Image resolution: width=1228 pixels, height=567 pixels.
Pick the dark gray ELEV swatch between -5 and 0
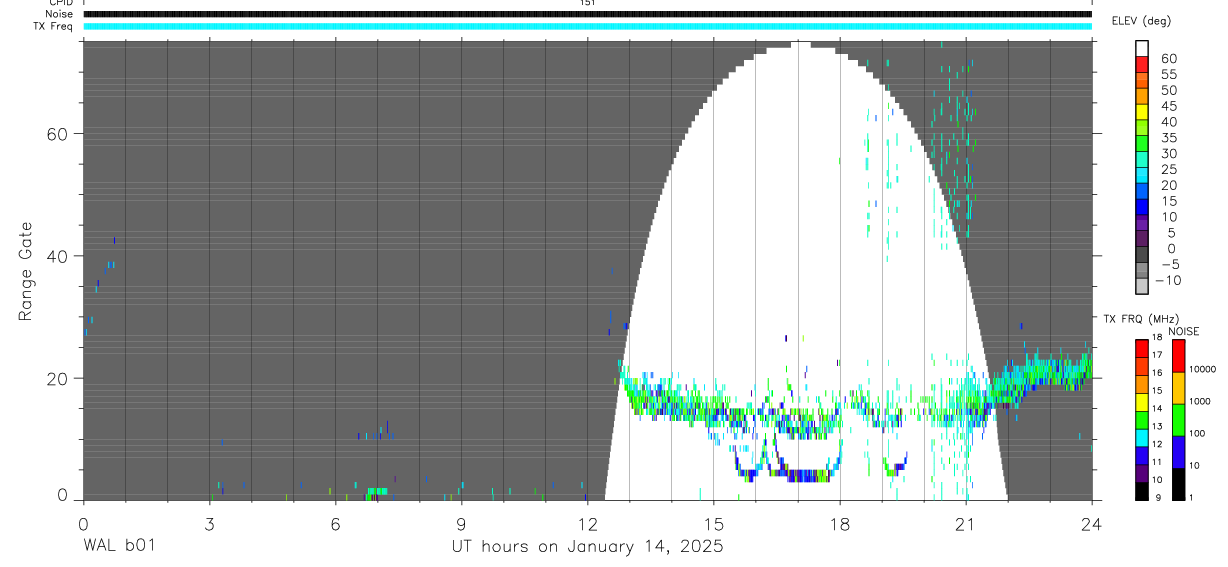coord(1142,255)
